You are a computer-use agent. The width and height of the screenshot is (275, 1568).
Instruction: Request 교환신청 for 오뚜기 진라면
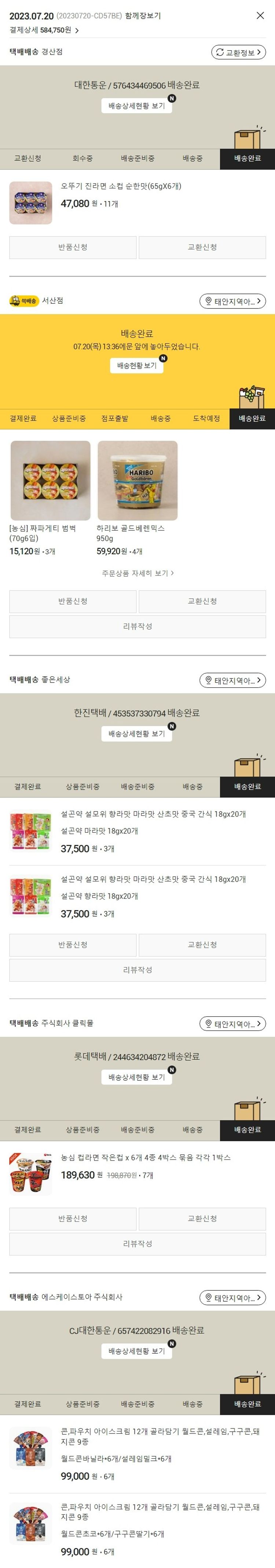[x=202, y=247]
